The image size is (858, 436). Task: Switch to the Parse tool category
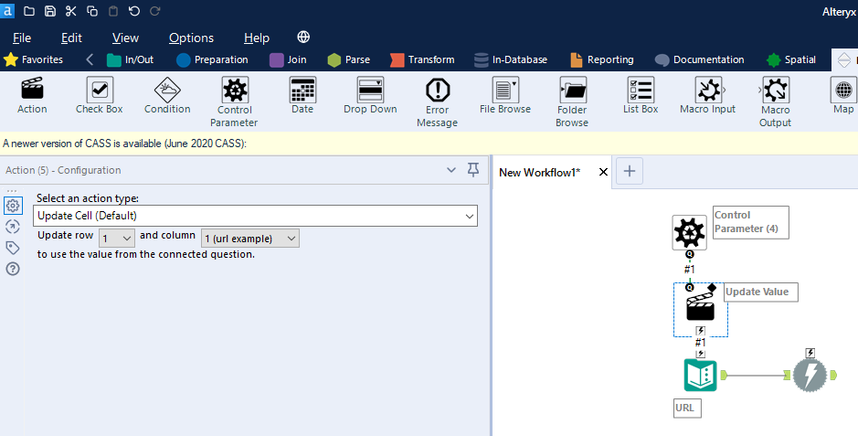(x=349, y=60)
